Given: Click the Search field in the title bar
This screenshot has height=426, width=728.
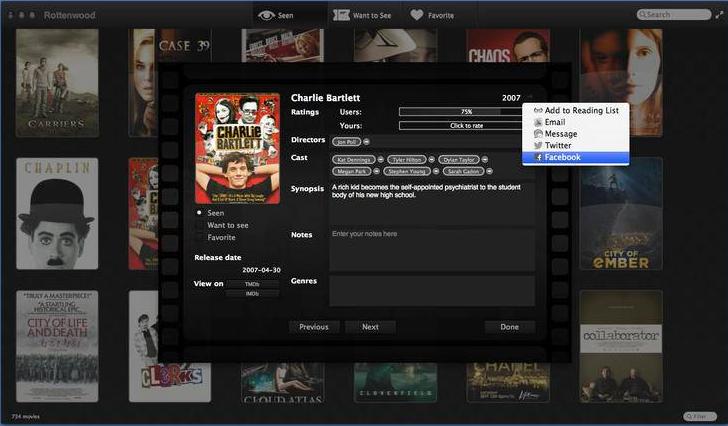Looking at the screenshot, I should pyautogui.click(x=674, y=14).
